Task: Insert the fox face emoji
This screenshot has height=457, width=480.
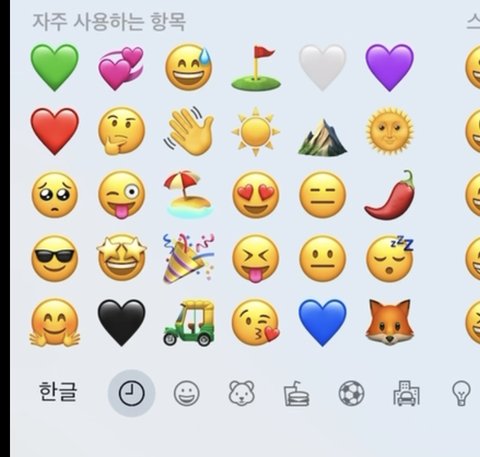Action: (389, 322)
